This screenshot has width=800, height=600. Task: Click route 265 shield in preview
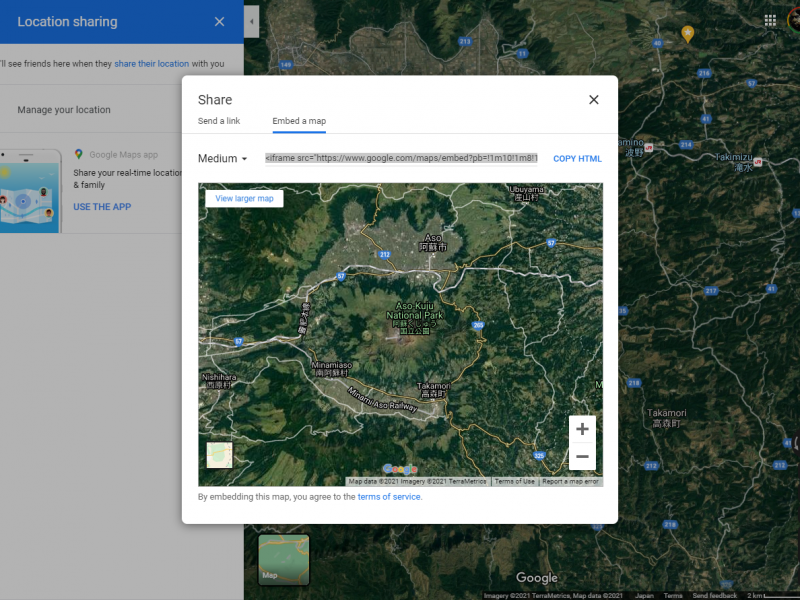coord(478,325)
